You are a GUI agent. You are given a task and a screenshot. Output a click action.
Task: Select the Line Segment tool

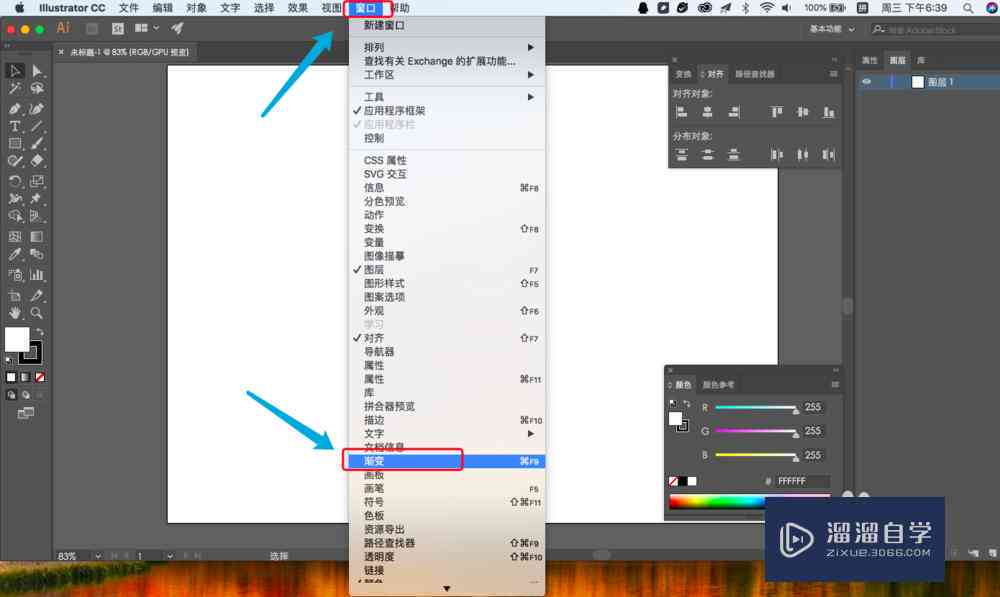point(37,126)
